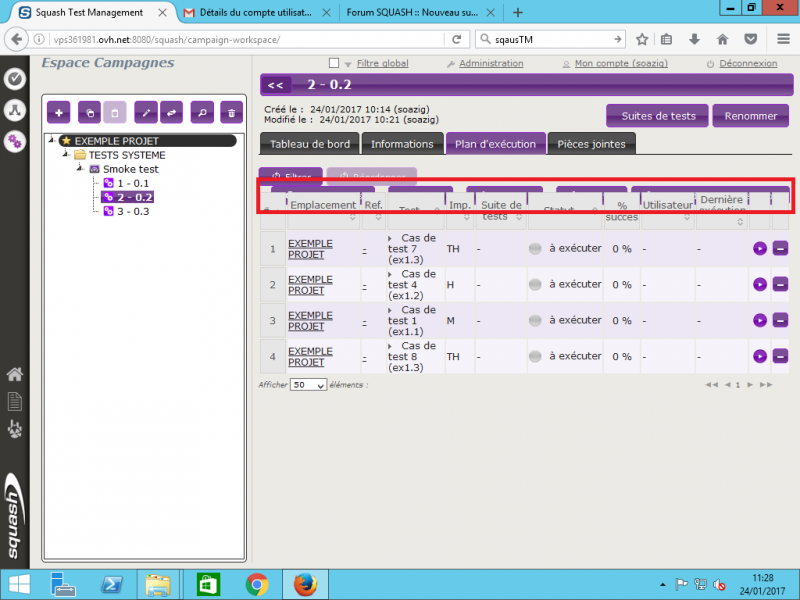This screenshot has width=800, height=600.
Task: Open the Administration link
Action: pos(491,63)
